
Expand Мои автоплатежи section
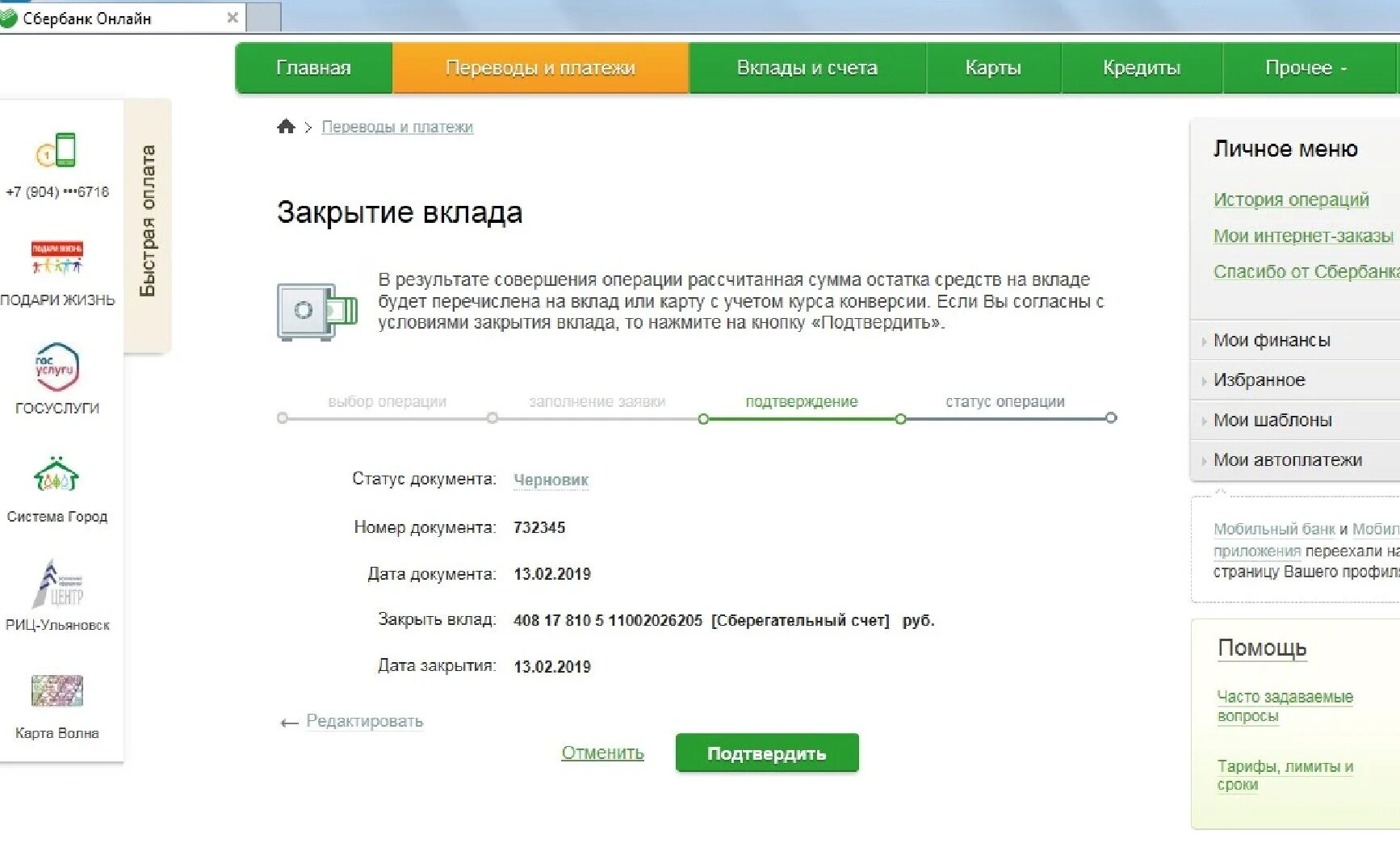(1295, 459)
